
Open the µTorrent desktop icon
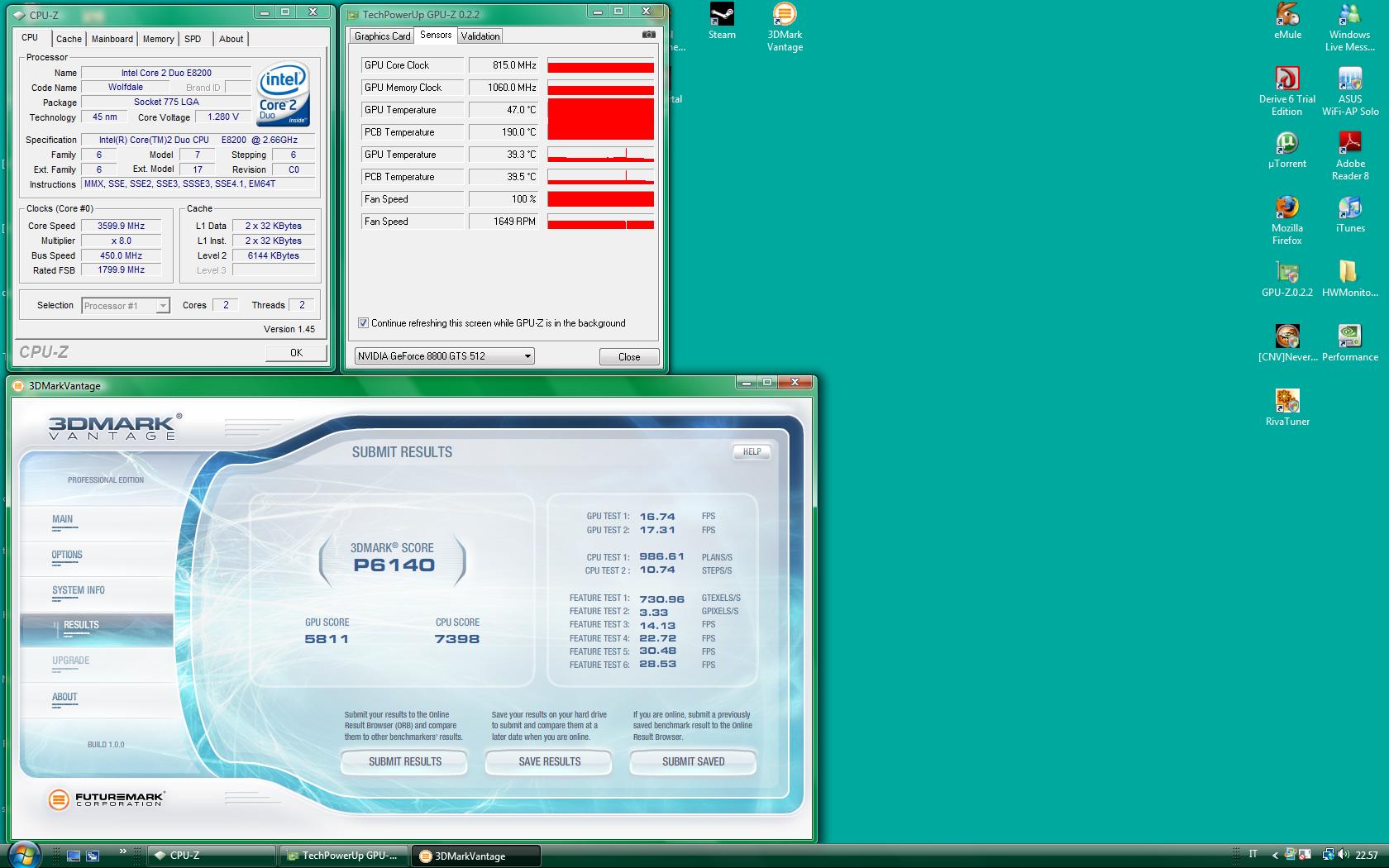click(x=1287, y=150)
